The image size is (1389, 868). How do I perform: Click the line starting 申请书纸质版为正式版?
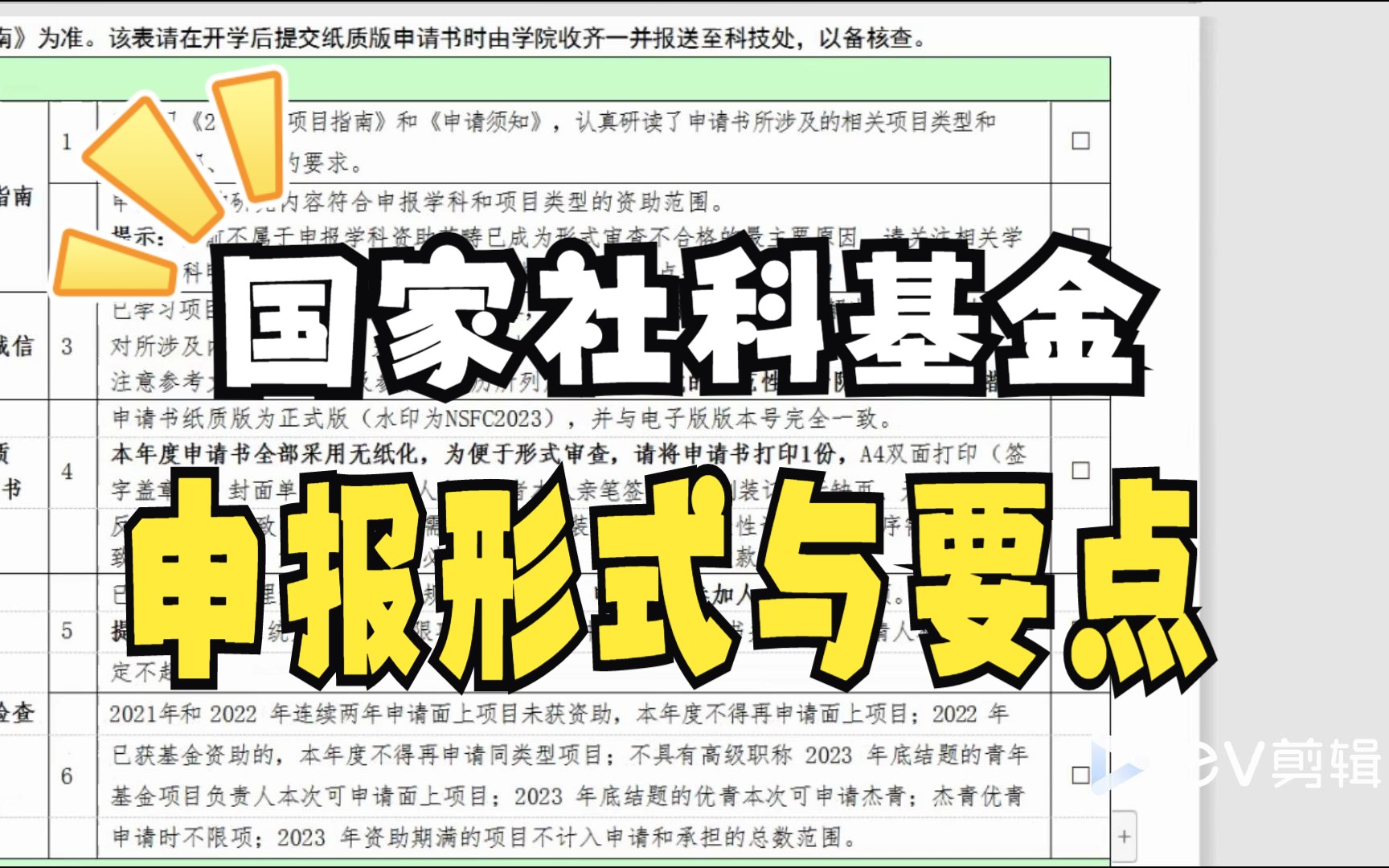click(x=502, y=418)
